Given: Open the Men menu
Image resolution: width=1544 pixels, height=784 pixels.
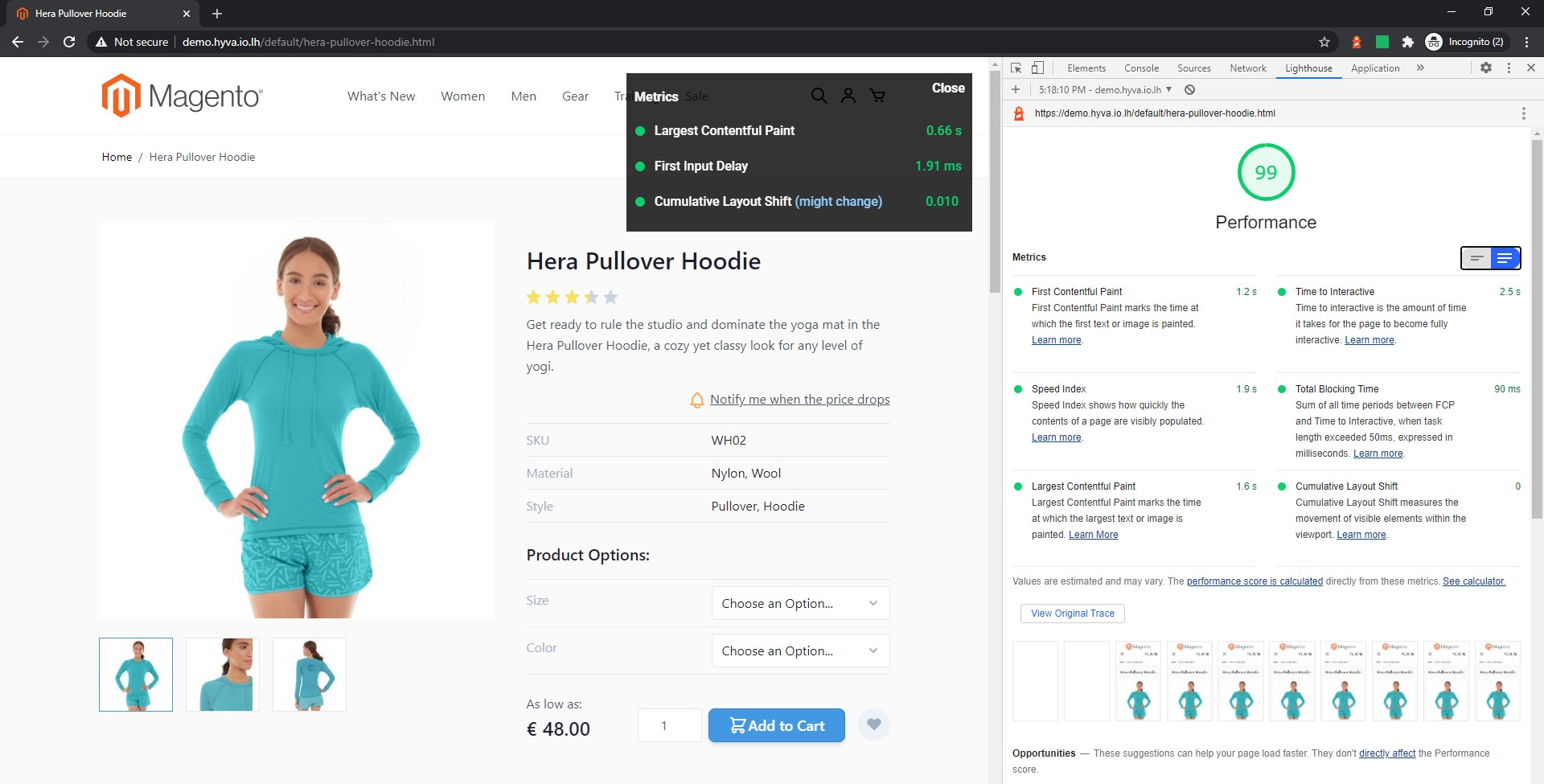Looking at the screenshot, I should (x=524, y=96).
